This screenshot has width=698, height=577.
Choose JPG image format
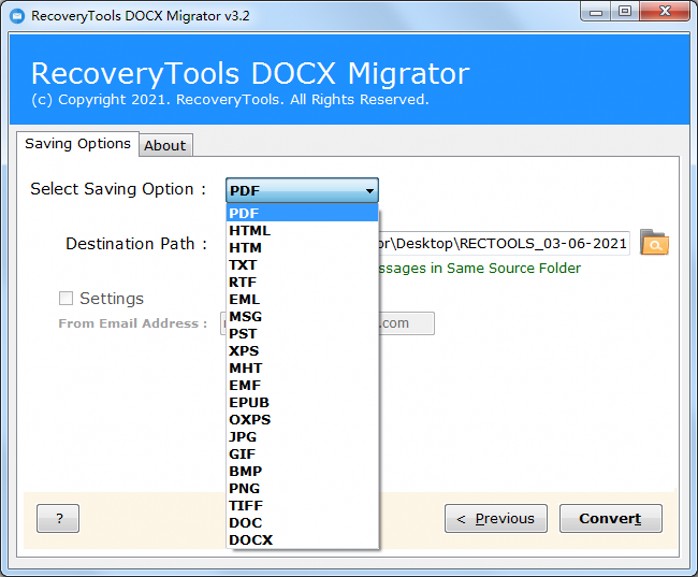pyautogui.click(x=302, y=437)
